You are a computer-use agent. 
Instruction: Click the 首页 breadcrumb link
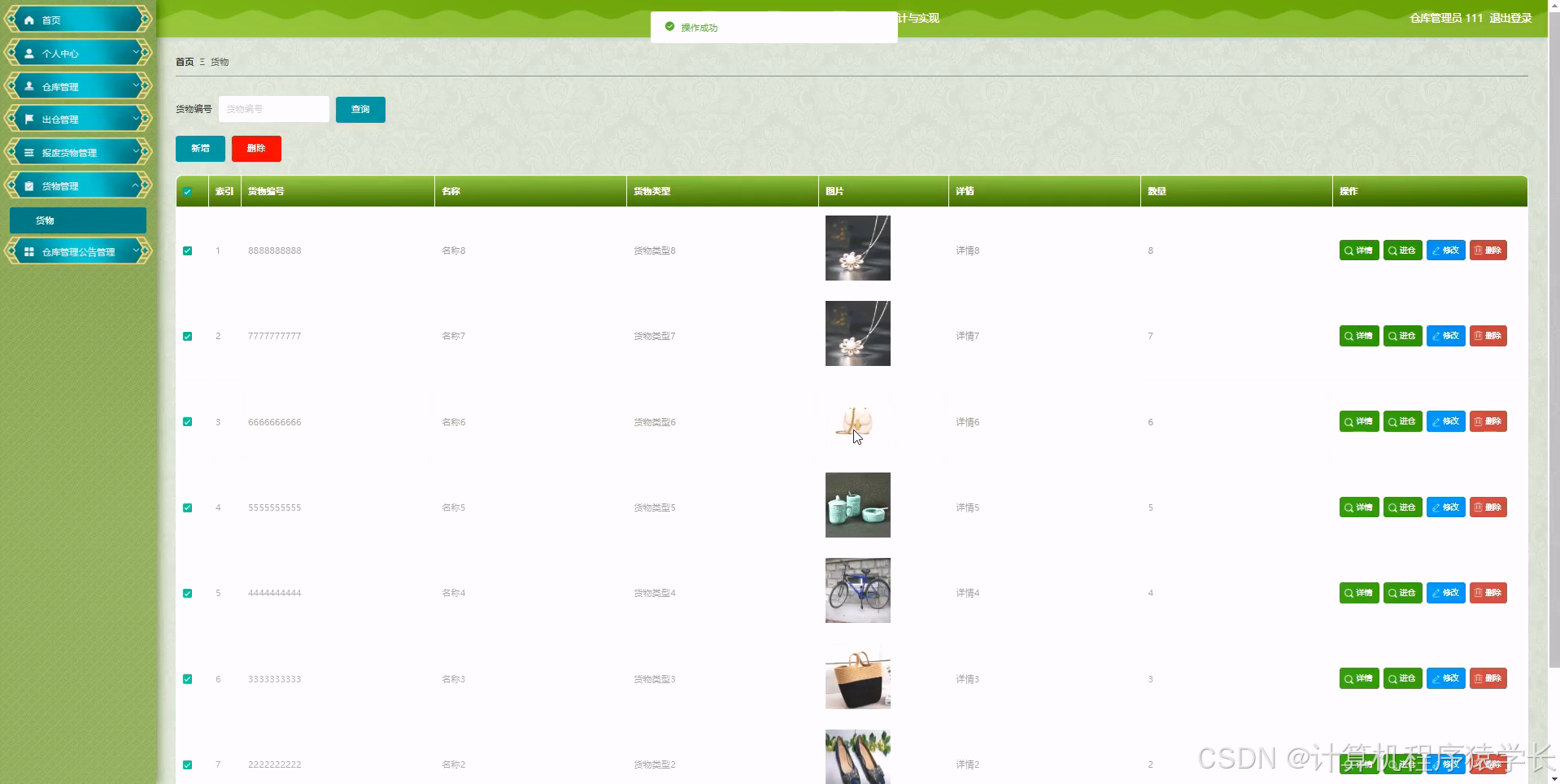point(185,62)
